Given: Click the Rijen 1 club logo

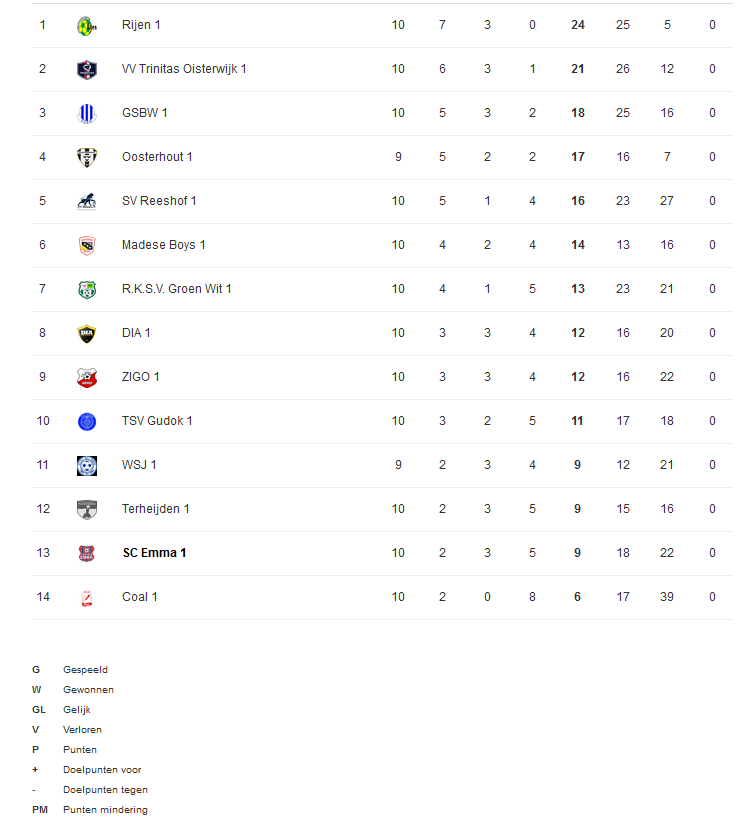Looking at the screenshot, I should [87, 26].
